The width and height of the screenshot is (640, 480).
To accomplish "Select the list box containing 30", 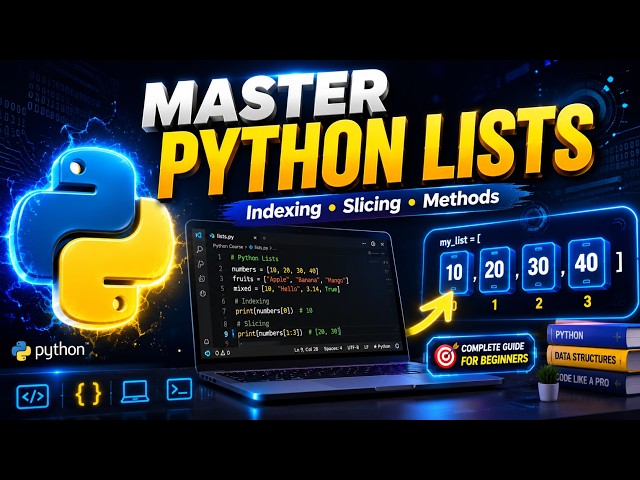I will click(x=539, y=266).
